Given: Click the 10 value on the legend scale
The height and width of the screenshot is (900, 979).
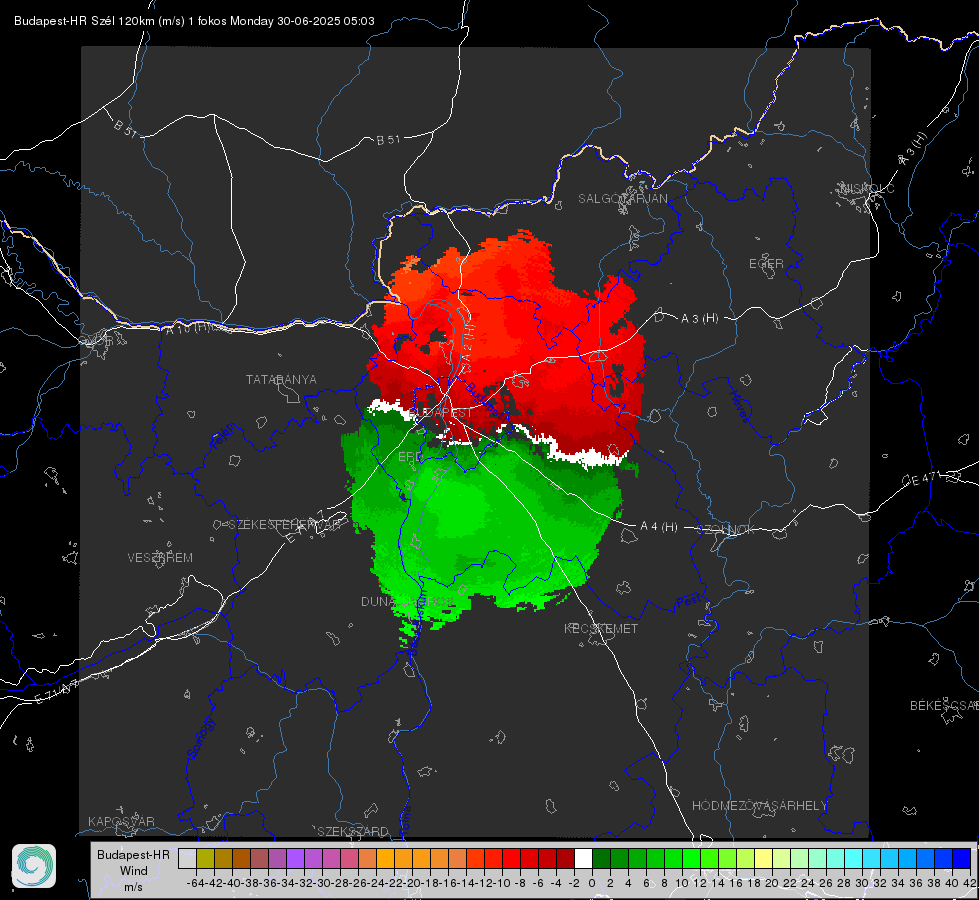Looking at the screenshot, I should click(682, 883).
